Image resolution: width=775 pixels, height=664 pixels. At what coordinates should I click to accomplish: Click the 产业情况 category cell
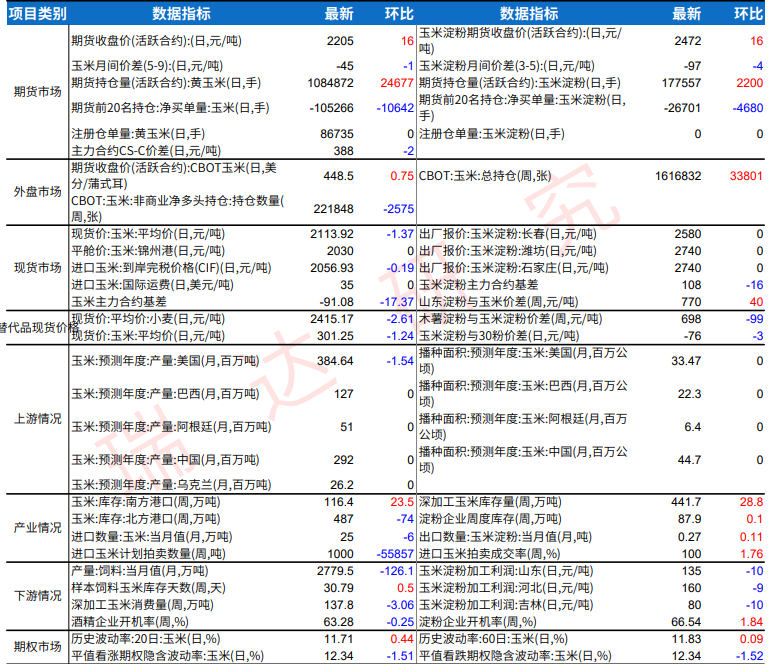point(34,527)
